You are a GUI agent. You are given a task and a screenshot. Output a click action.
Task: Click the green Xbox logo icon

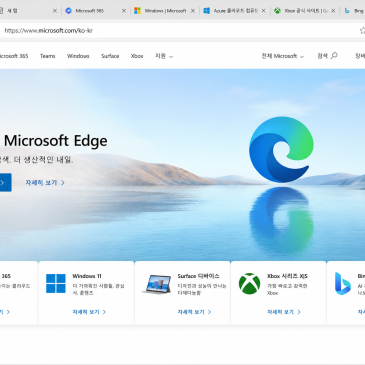[x=249, y=284]
